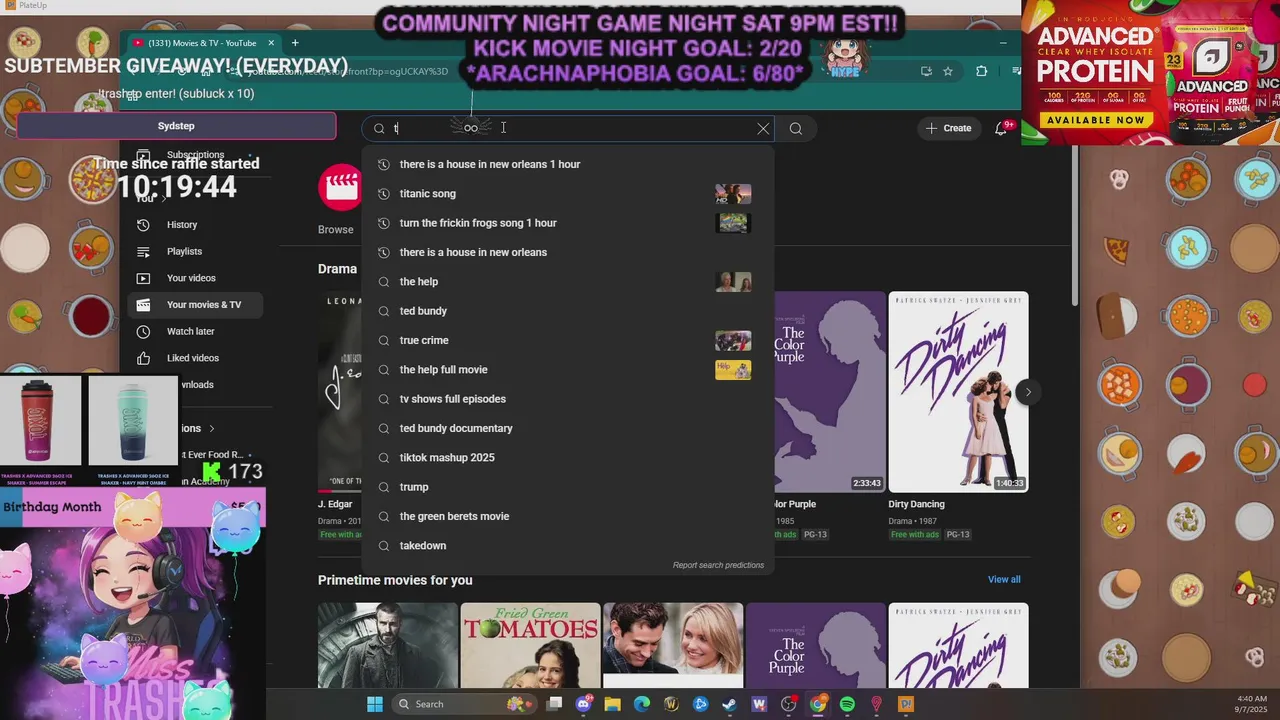Open Microsoft Edge from taskbar
The image size is (1280, 720).
tap(642, 704)
